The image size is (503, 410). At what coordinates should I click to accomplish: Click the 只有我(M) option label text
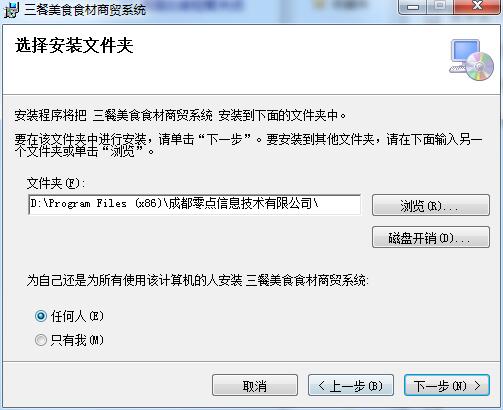(77, 340)
